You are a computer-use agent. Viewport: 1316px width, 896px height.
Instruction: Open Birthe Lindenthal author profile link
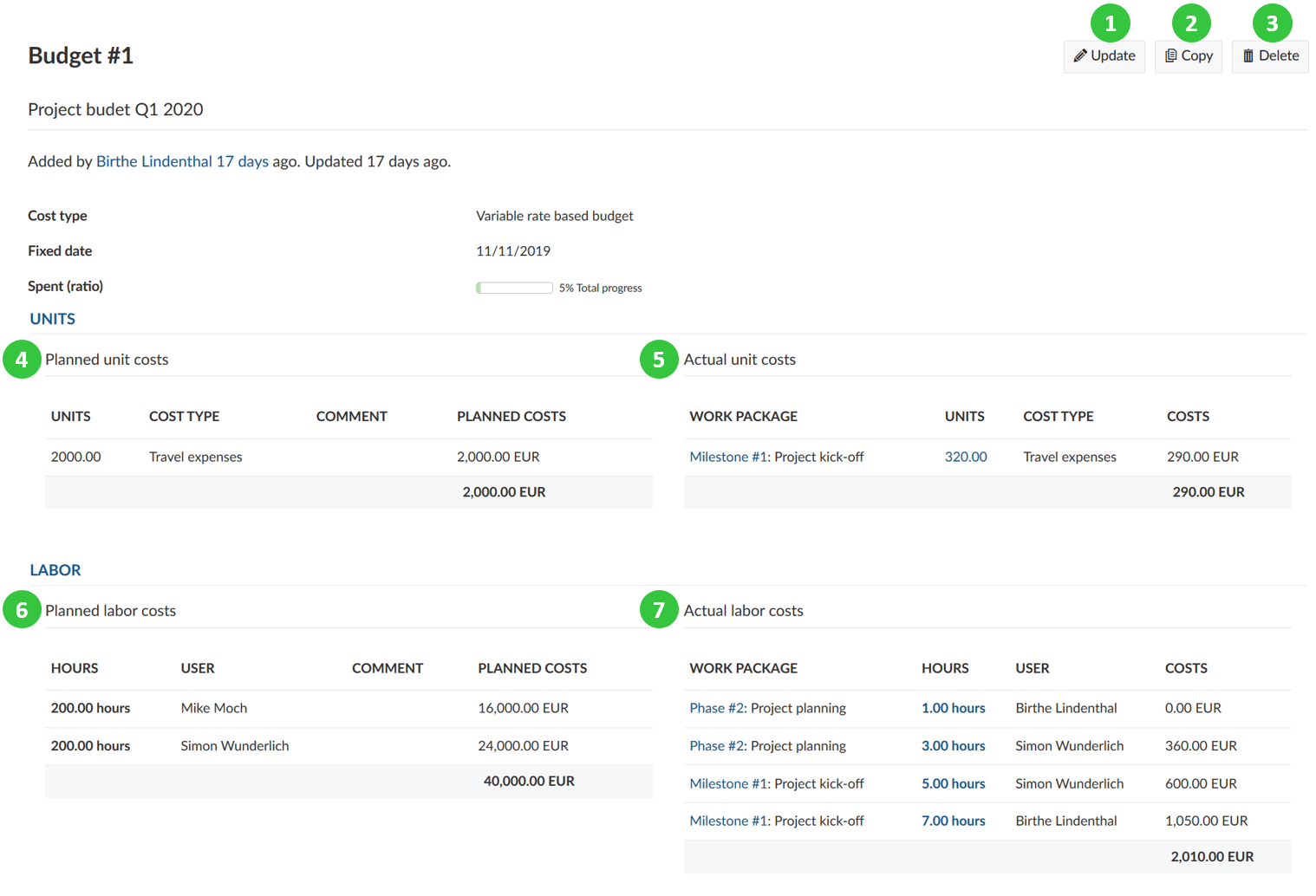153,161
